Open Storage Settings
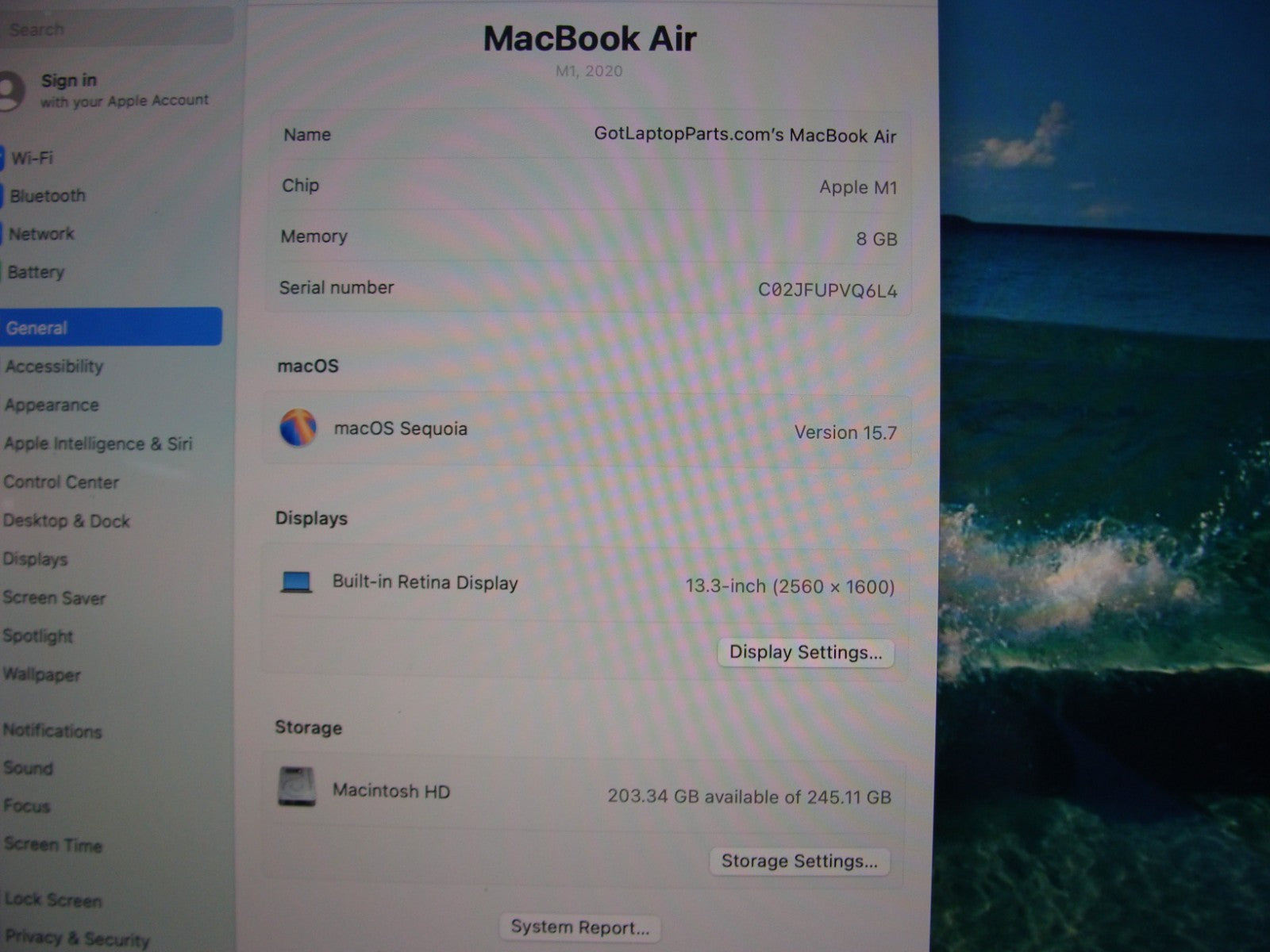 (799, 861)
